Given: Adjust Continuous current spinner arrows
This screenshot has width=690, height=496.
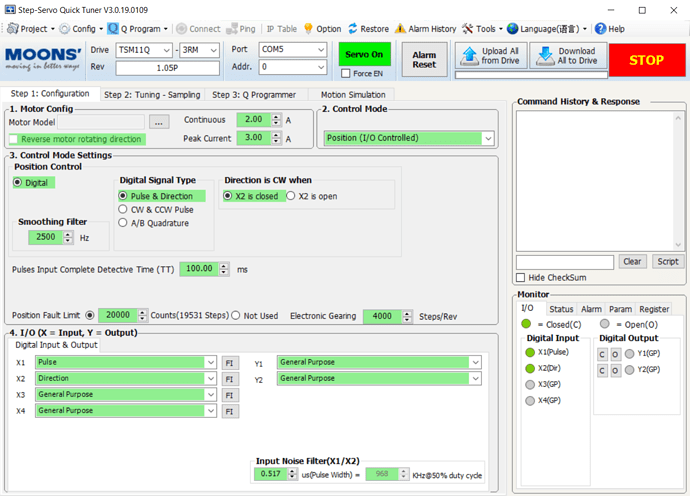Looking at the screenshot, I should coord(276,119).
